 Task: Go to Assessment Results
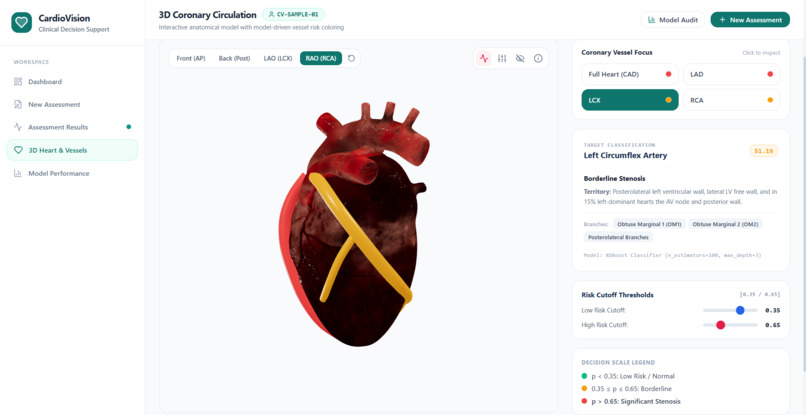(x=72, y=127)
